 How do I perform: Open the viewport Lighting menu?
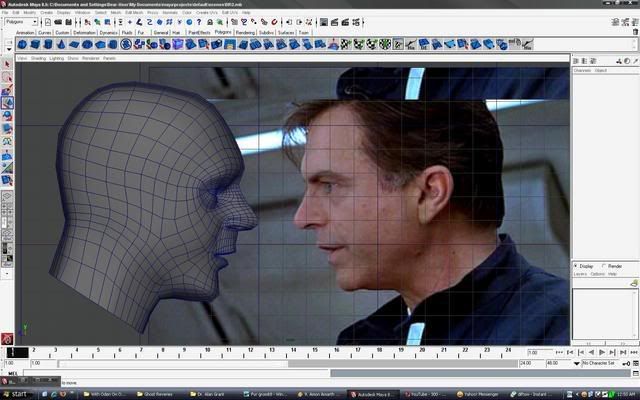[x=57, y=58]
